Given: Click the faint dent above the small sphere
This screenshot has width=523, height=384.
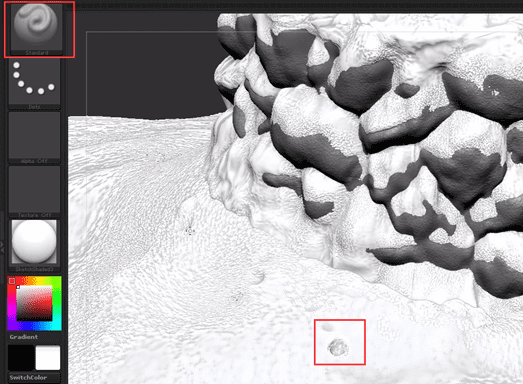Looking at the screenshot, I should (x=328, y=327).
